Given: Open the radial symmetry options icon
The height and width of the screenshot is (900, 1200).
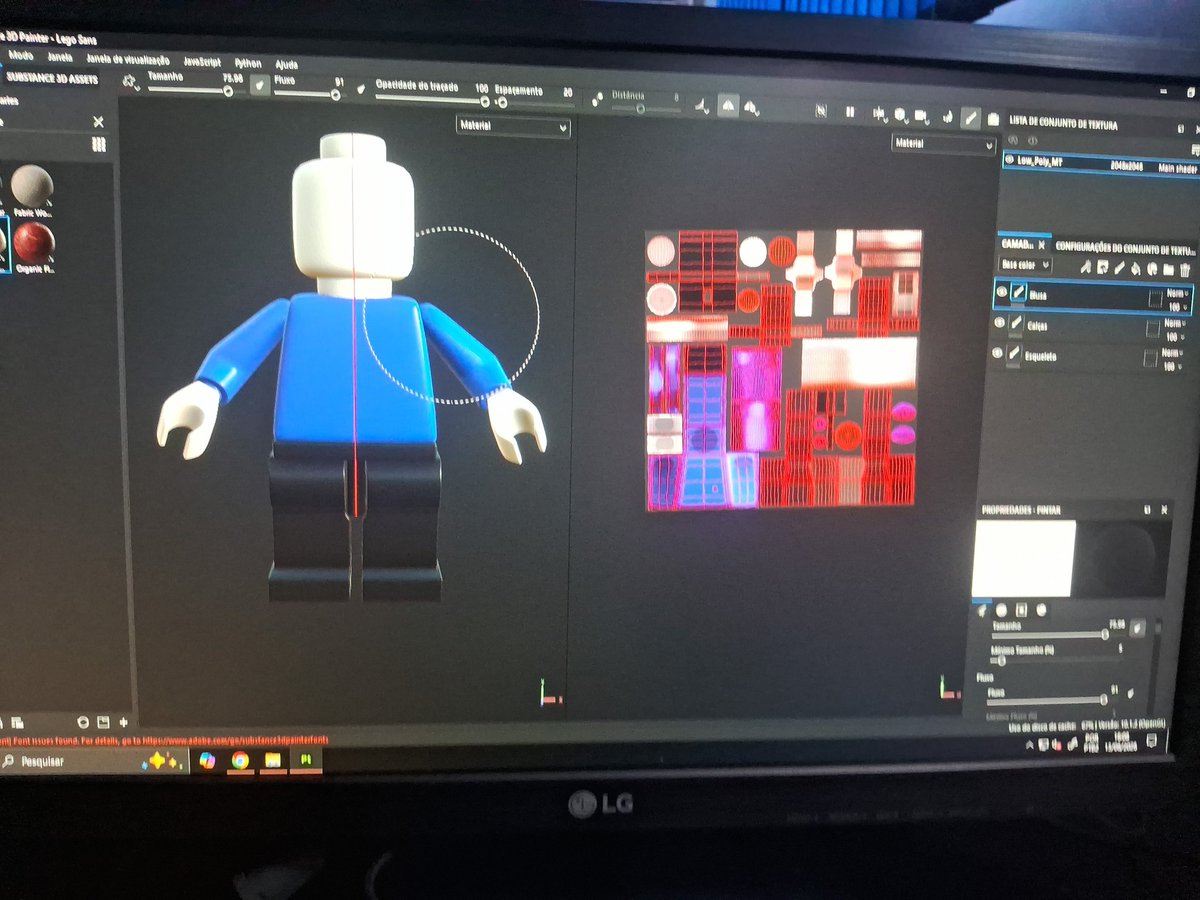Looking at the screenshot, I should coord(752,106).
